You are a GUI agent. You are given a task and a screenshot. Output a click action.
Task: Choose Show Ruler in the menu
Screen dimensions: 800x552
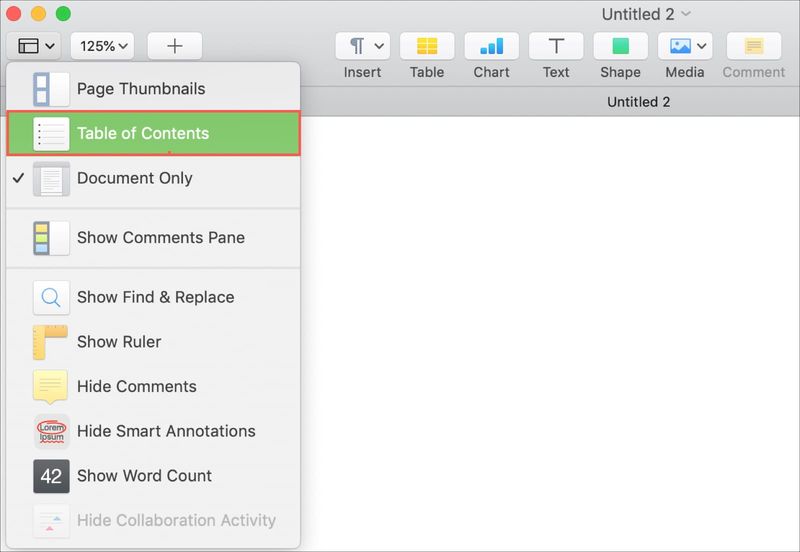153,342
